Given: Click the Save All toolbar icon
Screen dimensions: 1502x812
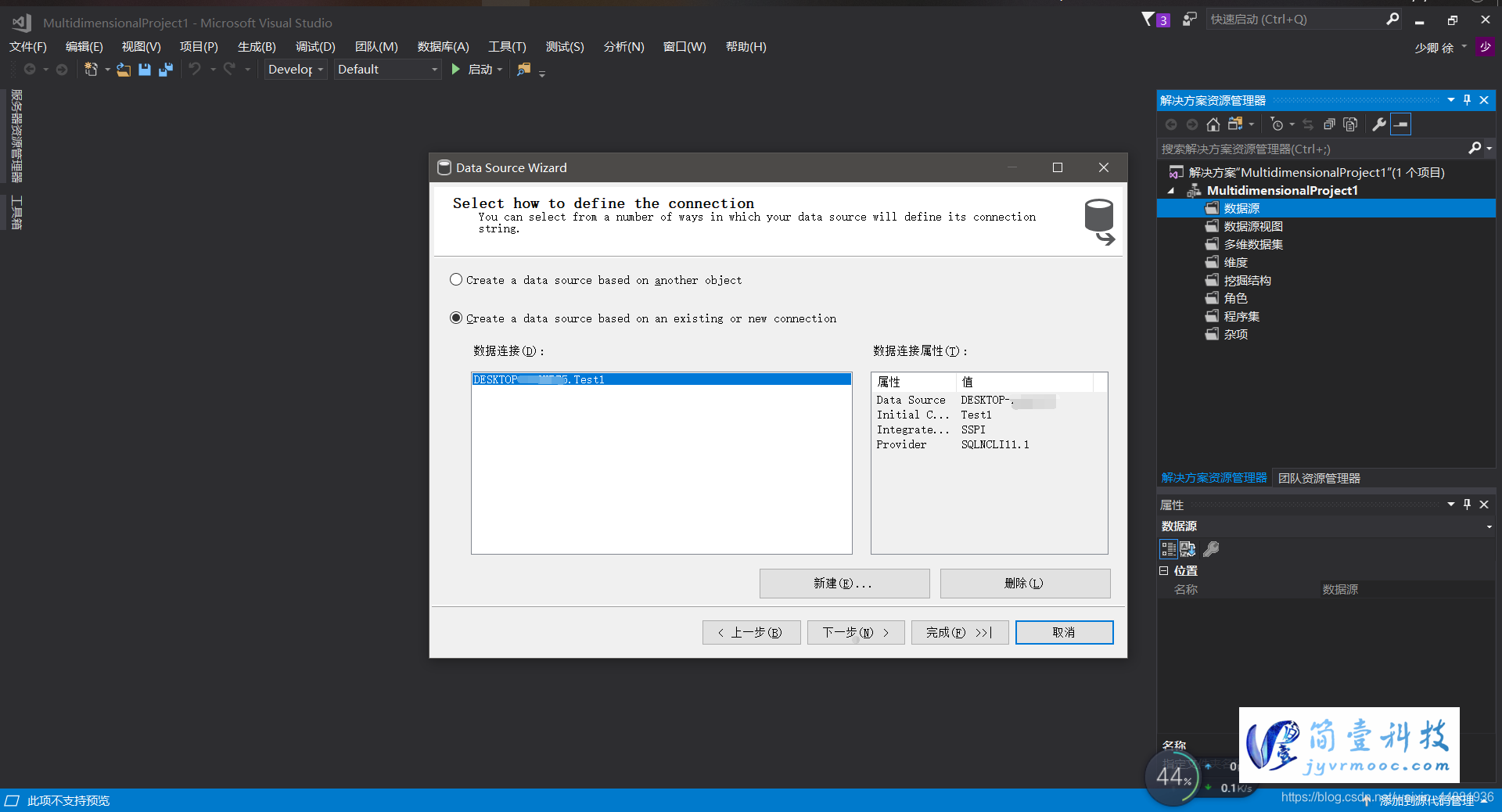Looking at the screenshot, I should pos(166,70).
